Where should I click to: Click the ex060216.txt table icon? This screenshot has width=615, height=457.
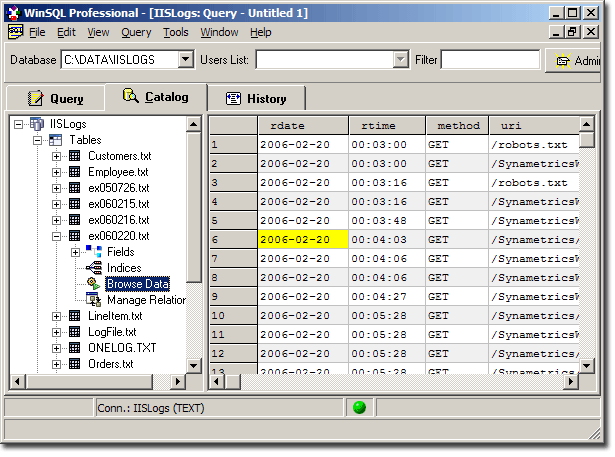click(75, 220)
